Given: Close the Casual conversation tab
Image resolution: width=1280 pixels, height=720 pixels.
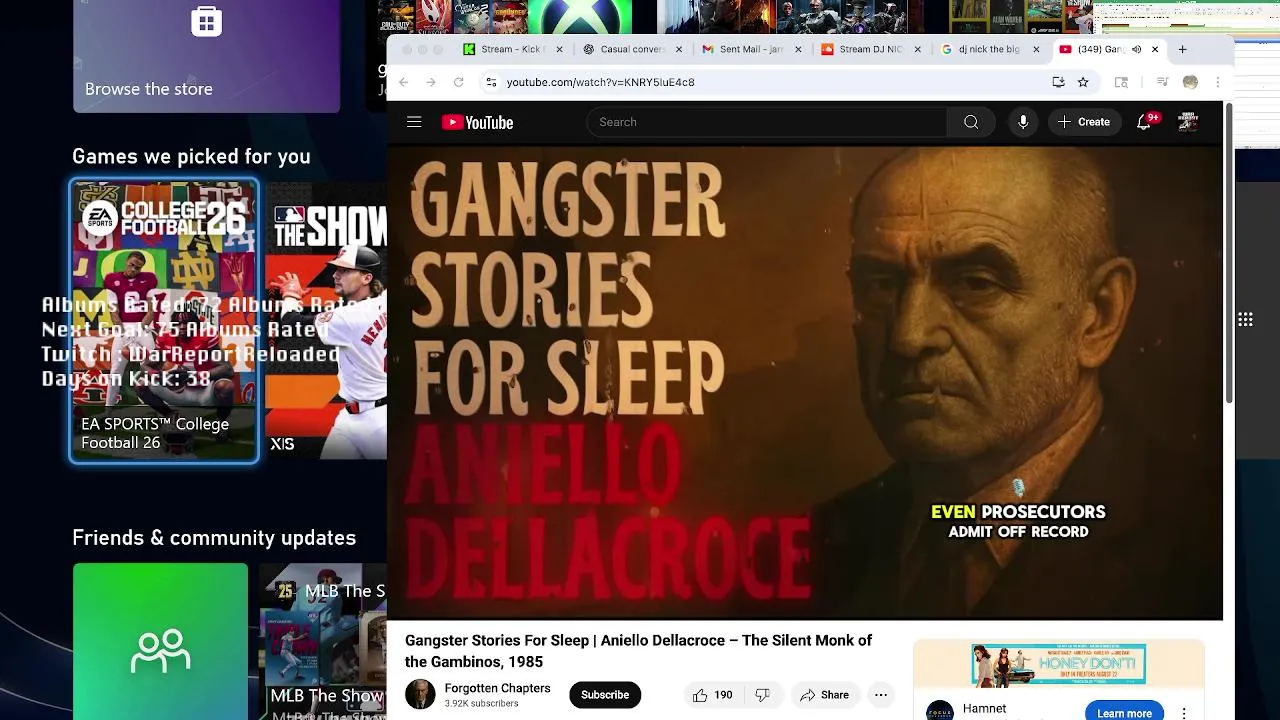Looking at the screenshot, I should click(679, 49).
